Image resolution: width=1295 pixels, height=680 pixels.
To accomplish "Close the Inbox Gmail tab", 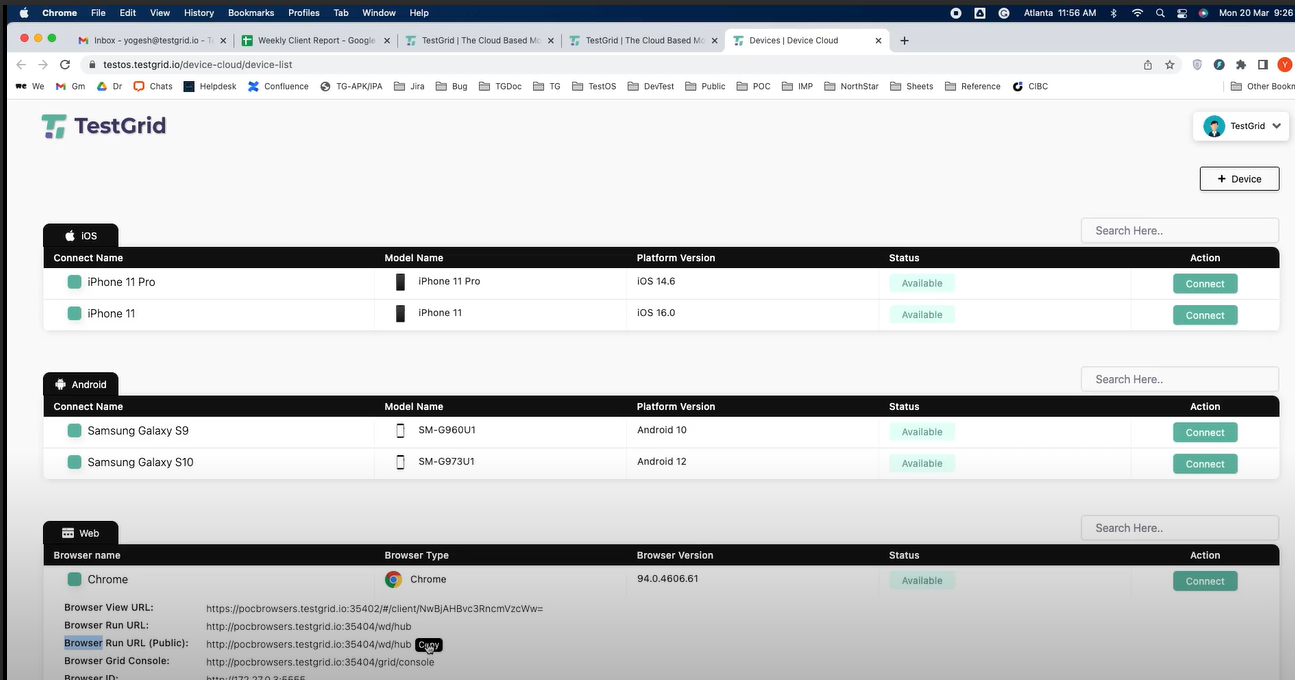I will (x=222, y=41).
